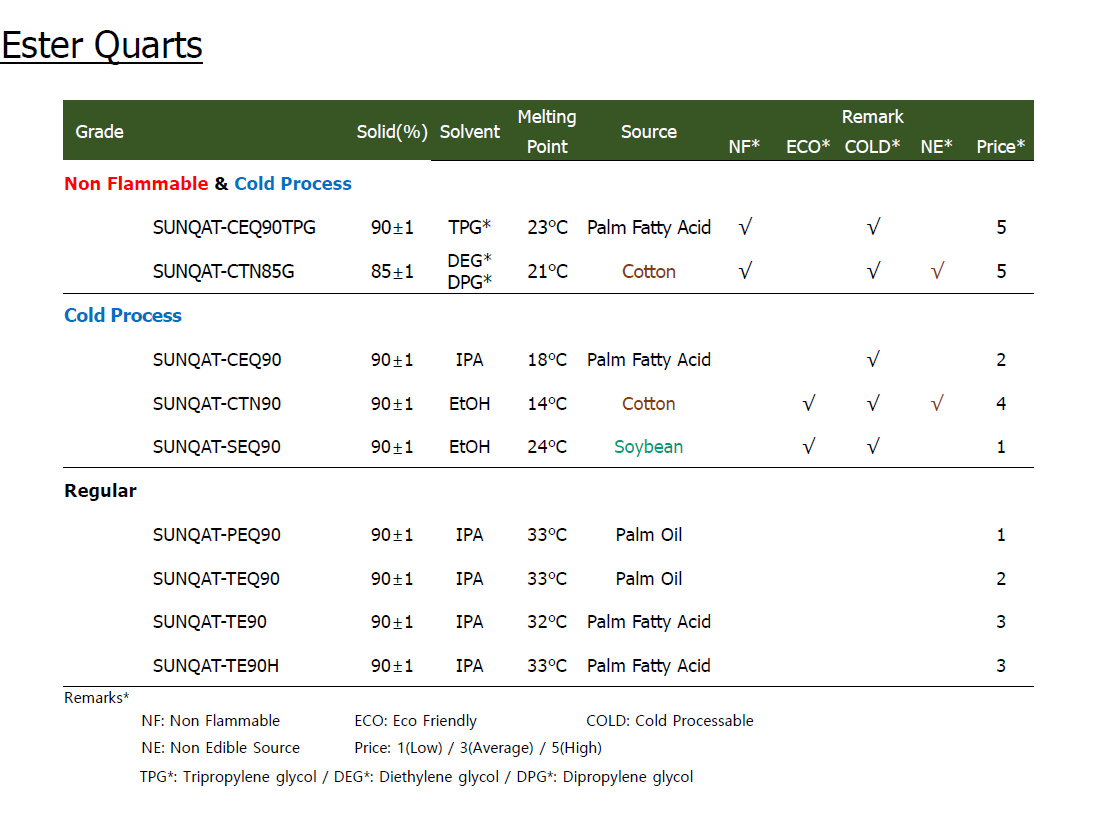Click the DEG* DPG* solvent cell
Viewport: 1095px width, 824px height.
pyautogui.click(x=469, y=271)
